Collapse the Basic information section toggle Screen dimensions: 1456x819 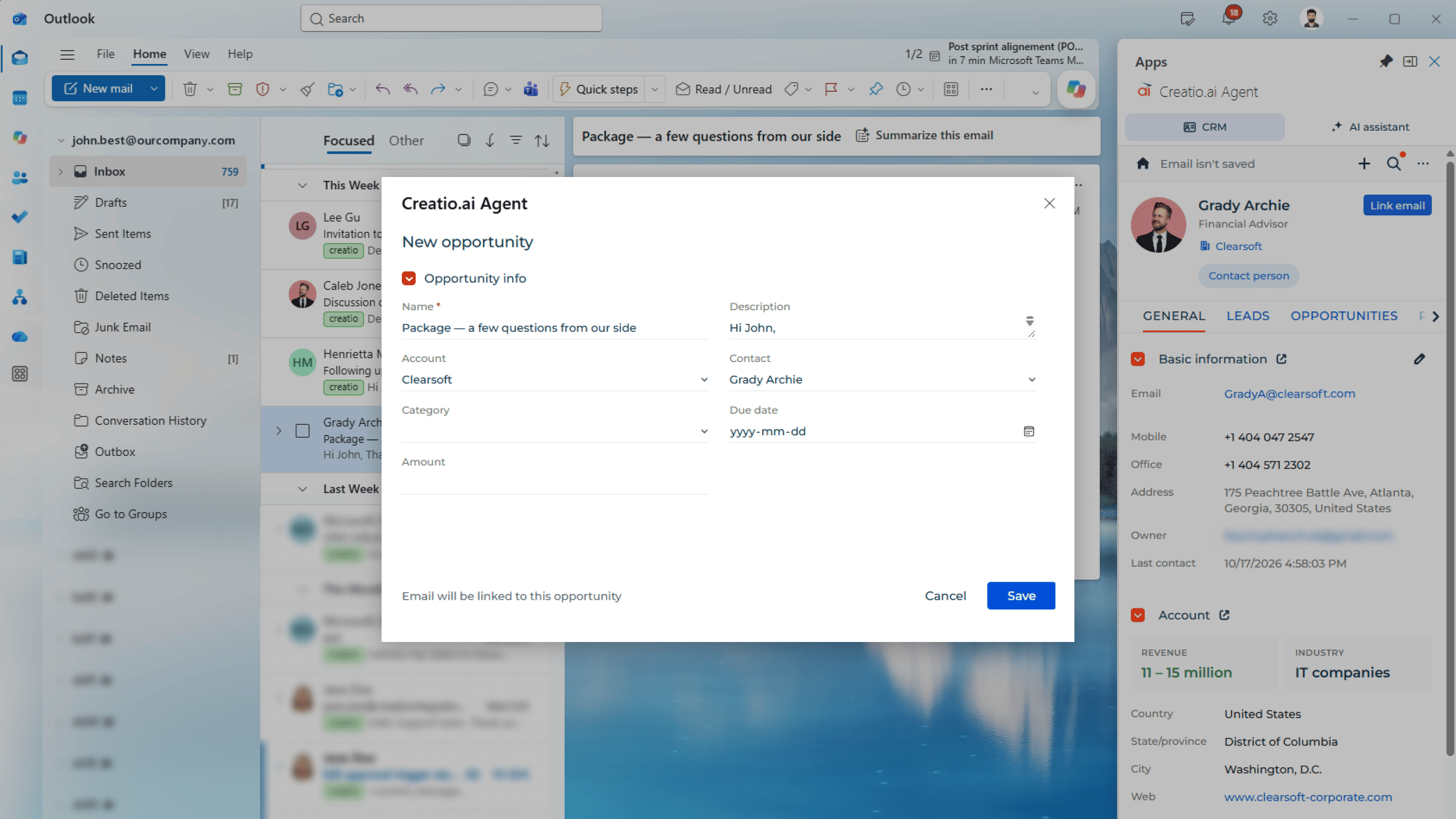click(1138, 359)
